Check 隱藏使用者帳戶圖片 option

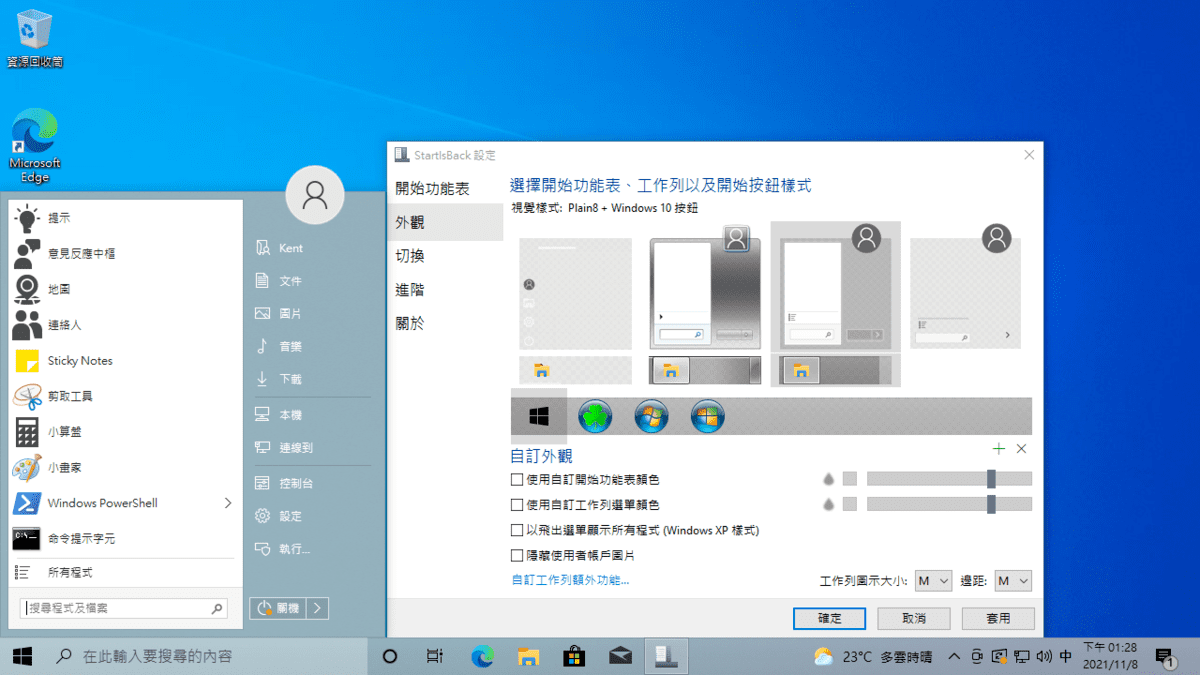click(517, 555)
